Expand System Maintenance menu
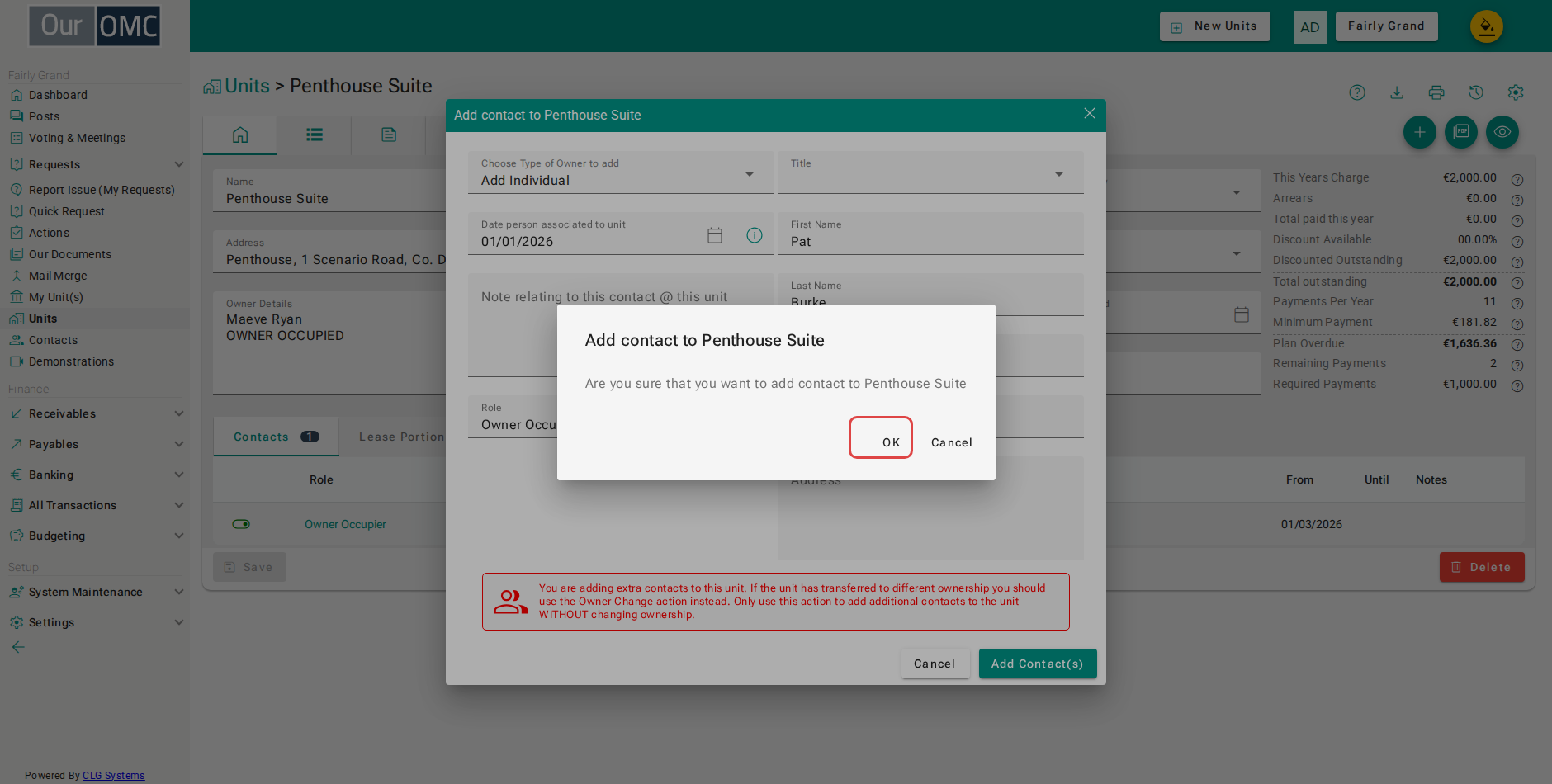 tap(95, 592)
